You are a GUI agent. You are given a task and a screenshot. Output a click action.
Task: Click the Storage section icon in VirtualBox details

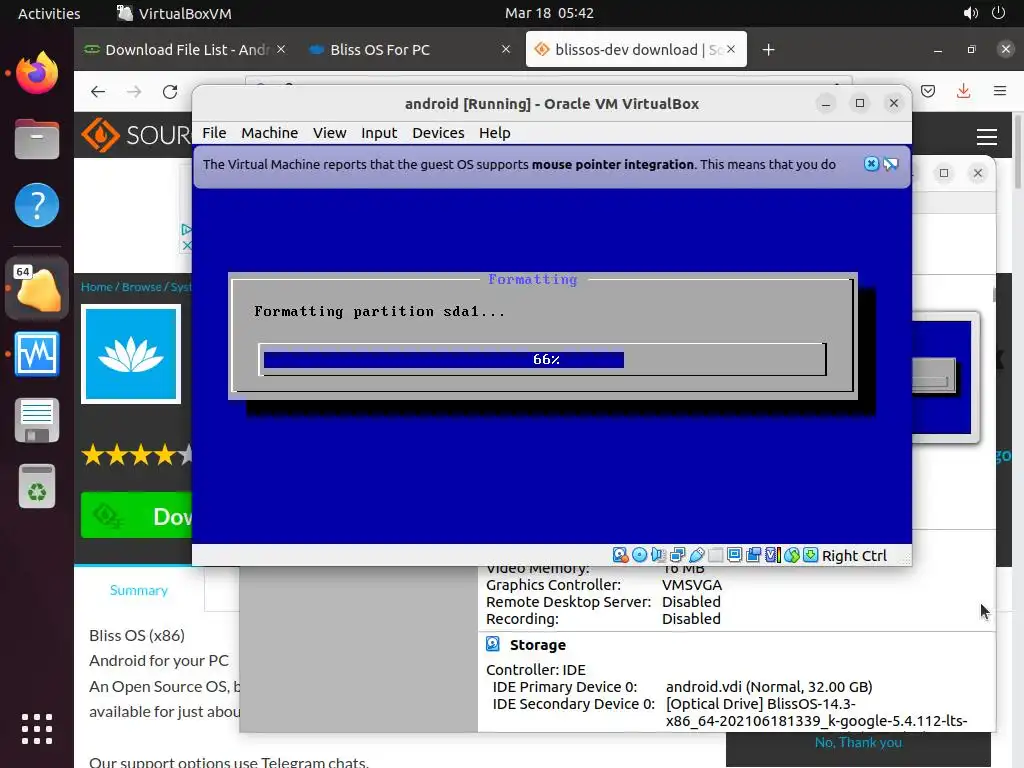click(493, 645)
